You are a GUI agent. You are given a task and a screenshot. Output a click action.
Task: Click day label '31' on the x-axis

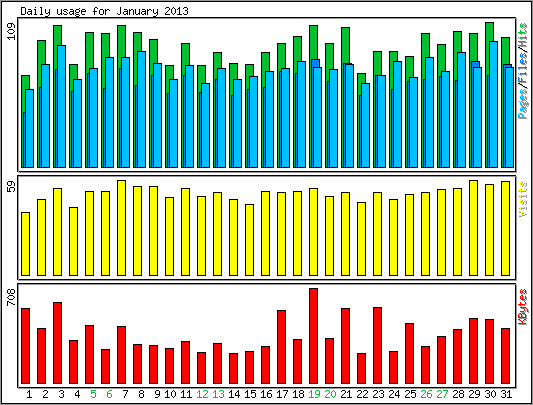coord(506,394)
